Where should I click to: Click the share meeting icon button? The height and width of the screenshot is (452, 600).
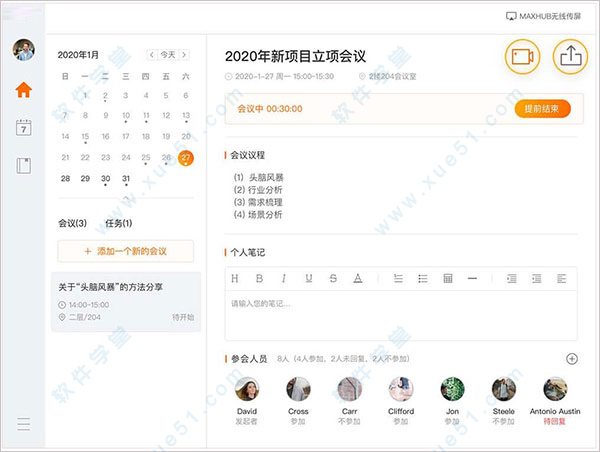571,57
